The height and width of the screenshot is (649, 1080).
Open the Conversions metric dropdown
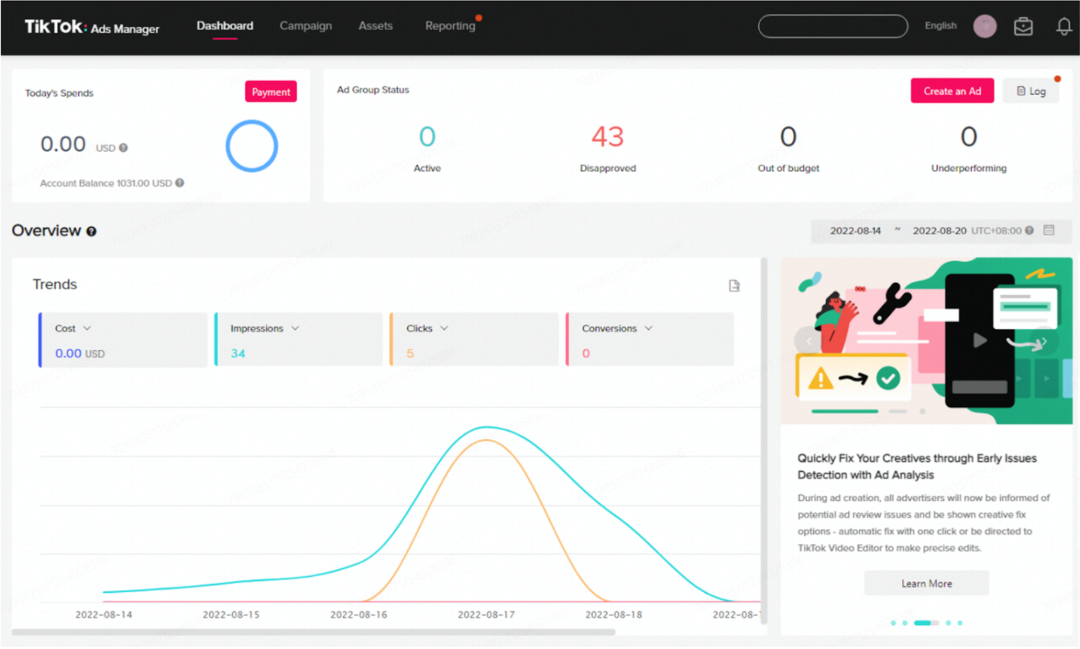coord(648,328)
